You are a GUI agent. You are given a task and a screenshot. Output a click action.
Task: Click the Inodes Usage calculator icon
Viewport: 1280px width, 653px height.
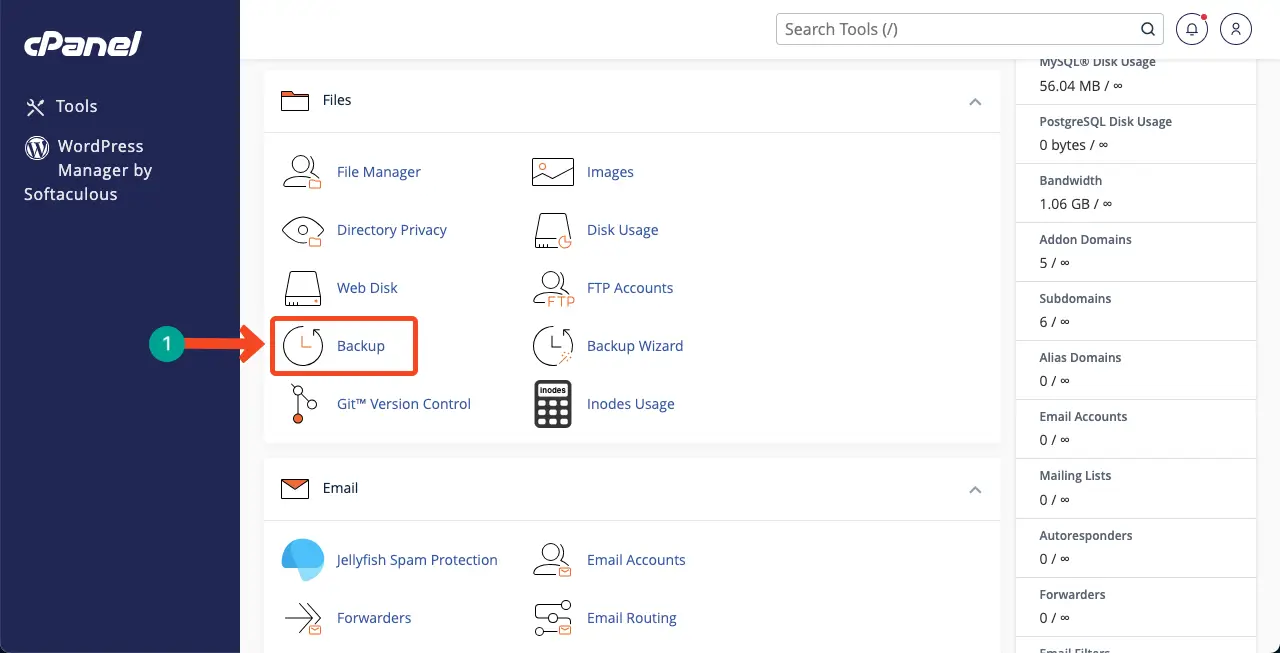point(552,404)
